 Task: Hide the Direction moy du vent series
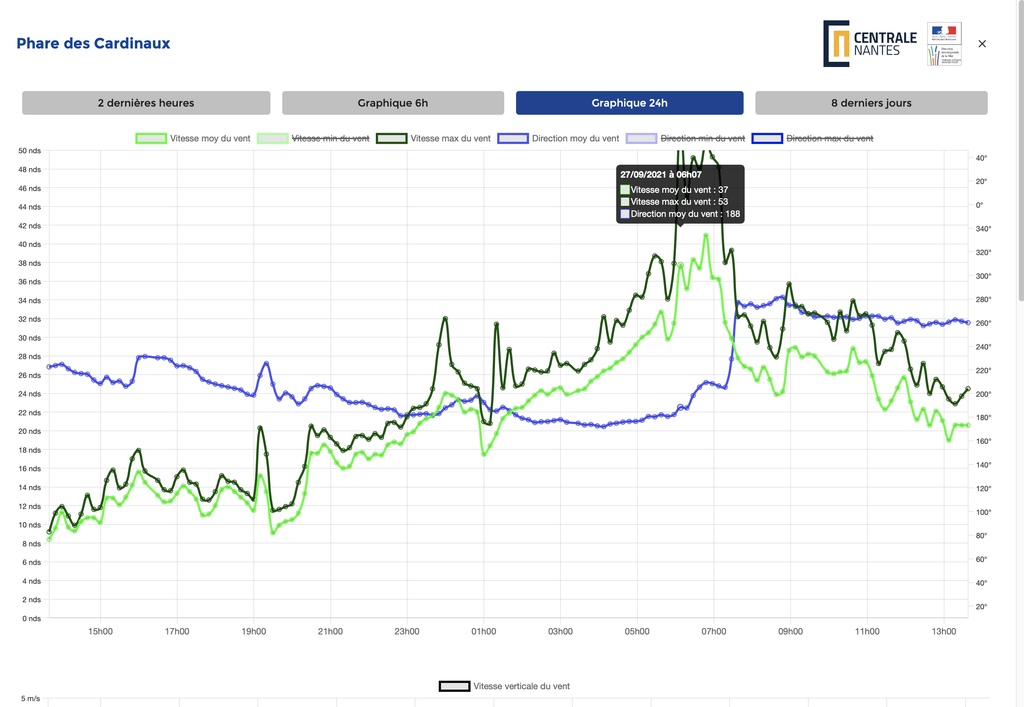[575, 138]
